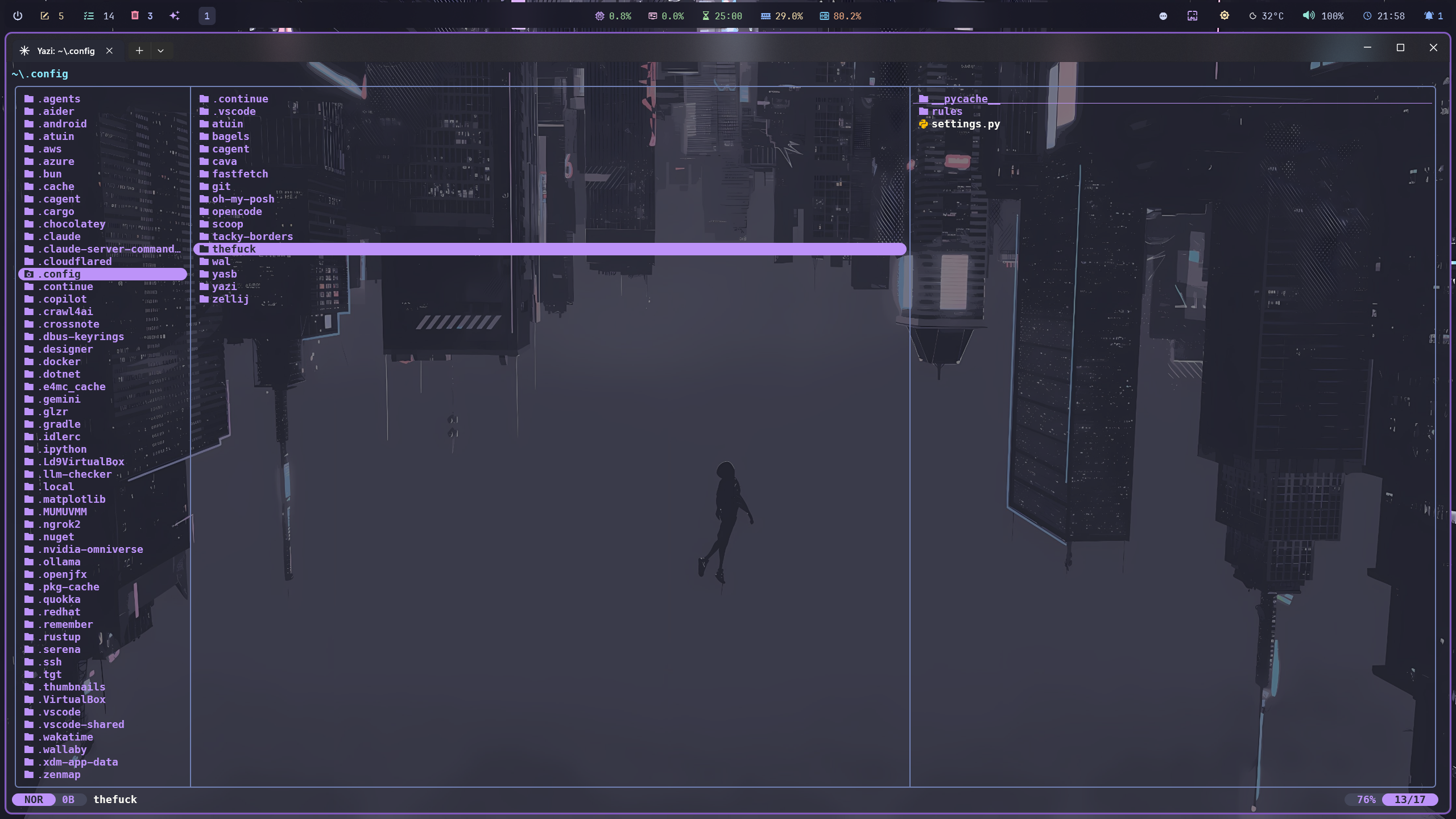Image resolution: width=1456 pixels, height=819 pixels.
Task: Click the Python icon beside settings.py
Action: click(923, 124)
